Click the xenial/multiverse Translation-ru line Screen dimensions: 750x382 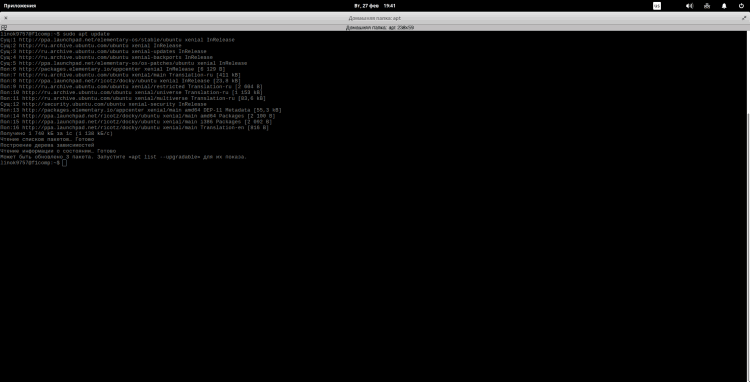pyautogui.click(x=132, y=98)
